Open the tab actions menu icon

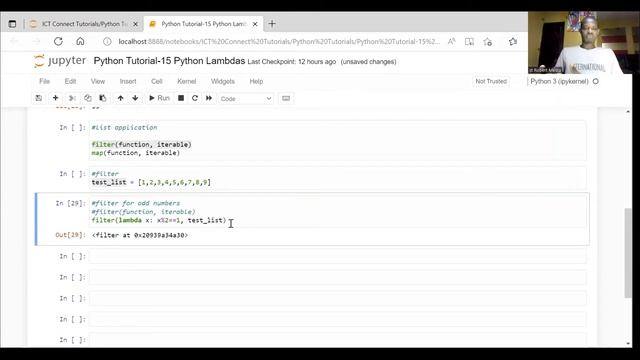[x=12, y=24]
